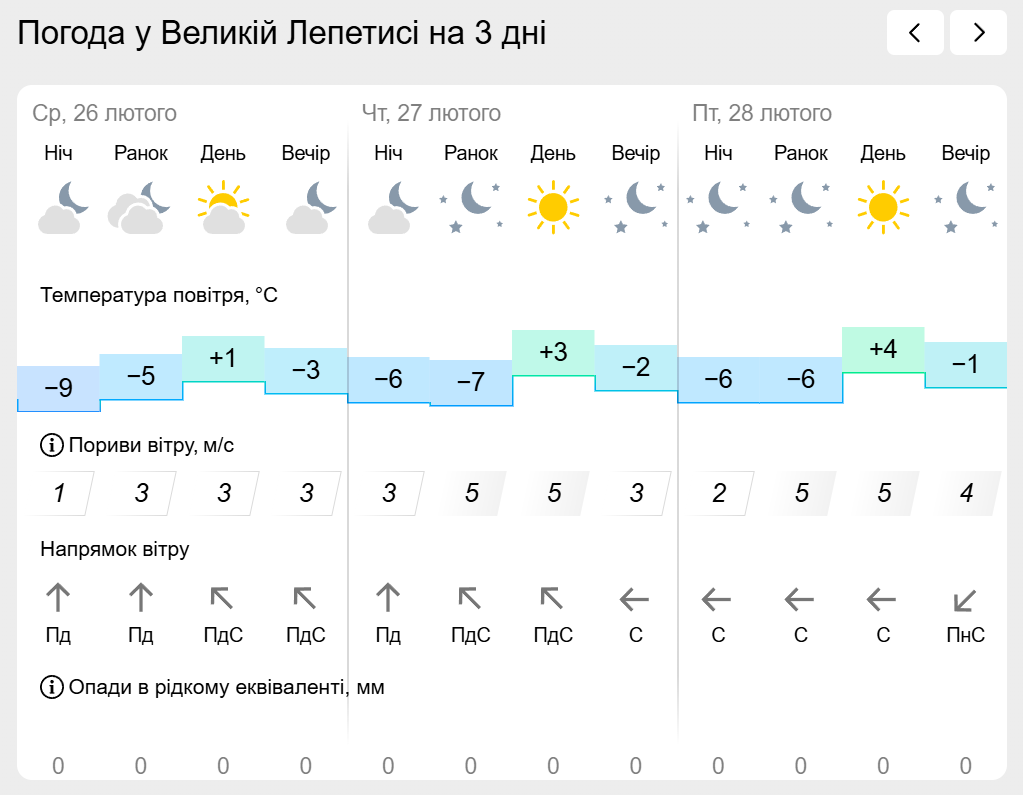The height and width of the screenshot is (795, 1023).
Task: Click the south wind arrow for Wednesday Ніч
Action: point(58,598)
